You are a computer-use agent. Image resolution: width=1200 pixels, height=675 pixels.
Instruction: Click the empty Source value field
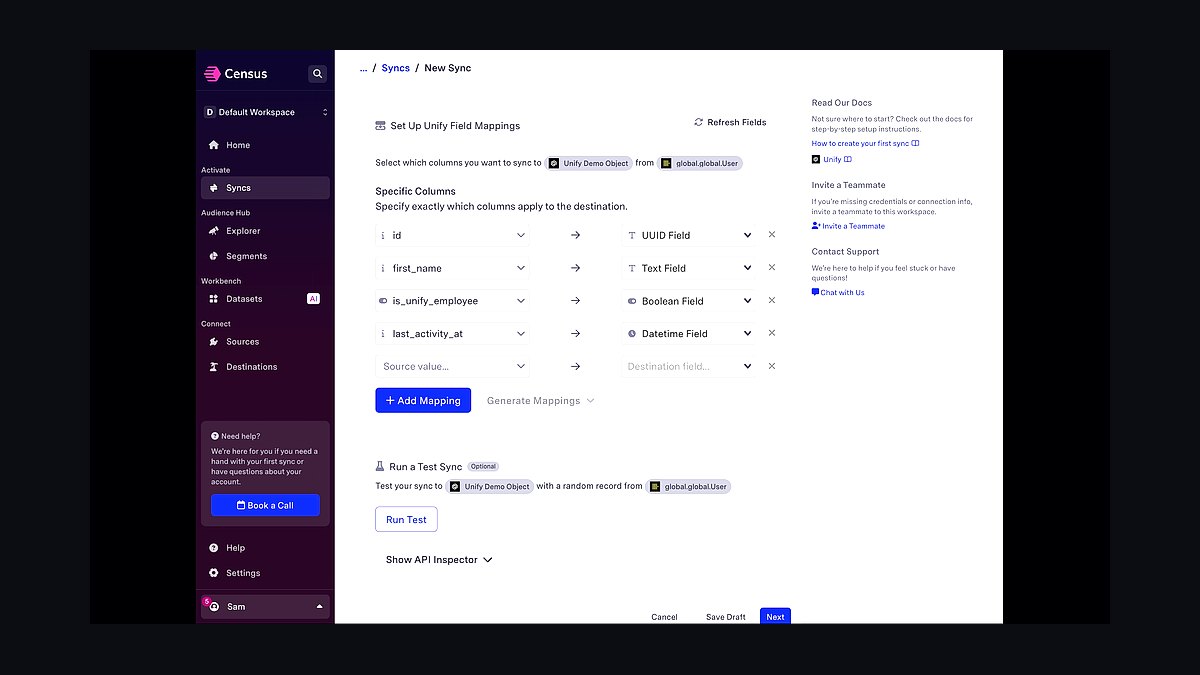453,366
